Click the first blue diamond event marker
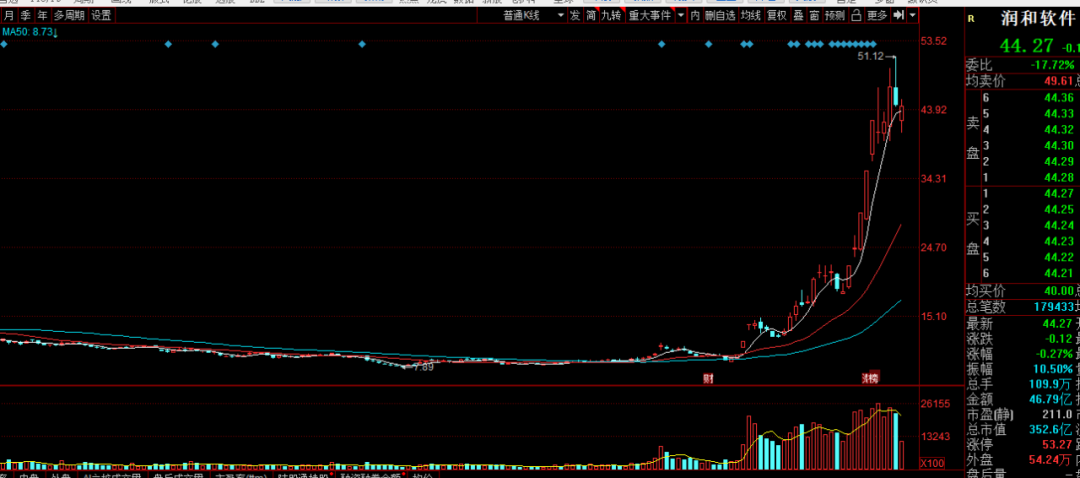 (3, 45)
